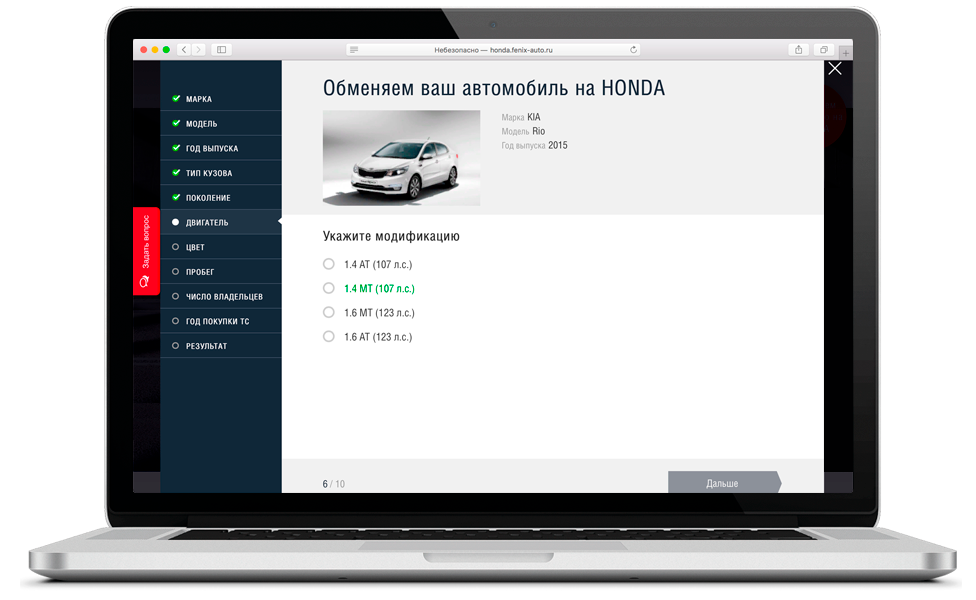
Task: Click the Дальше button
Action: pos(724,482)
